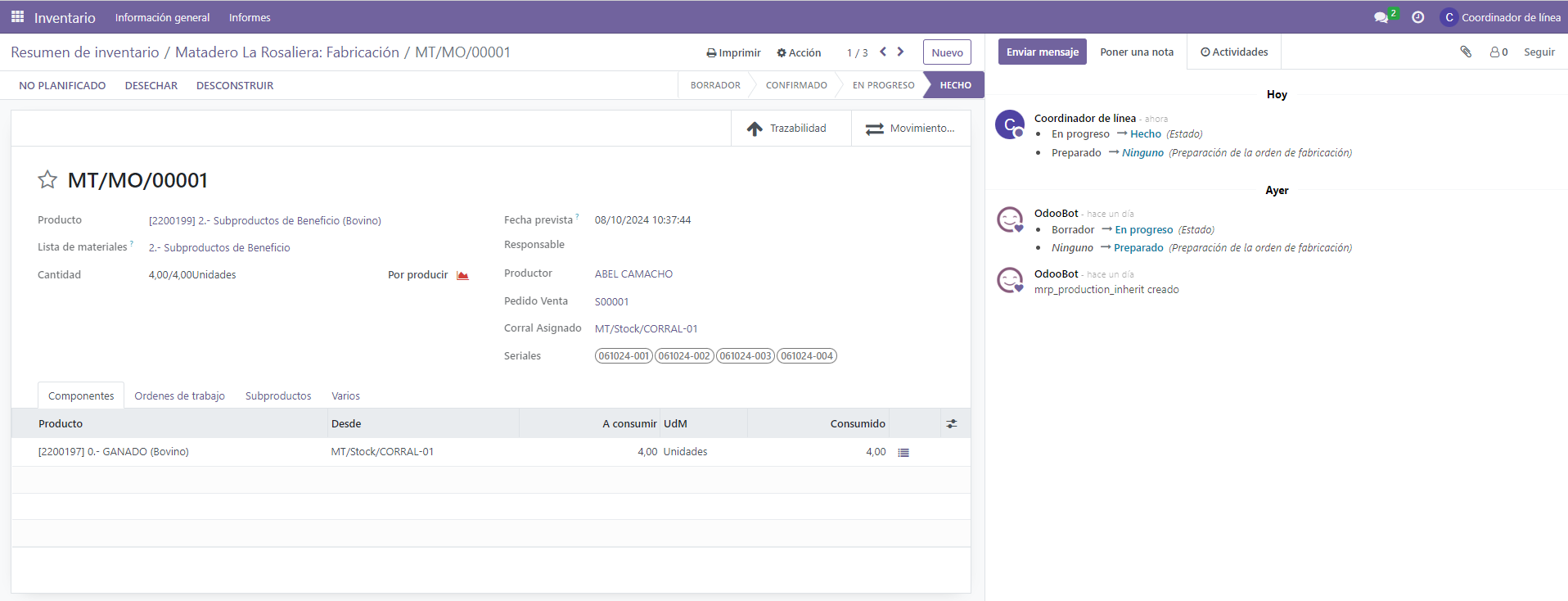
Task: Click the first OdooBot avatar in chatter
Action: [1010, 219]
